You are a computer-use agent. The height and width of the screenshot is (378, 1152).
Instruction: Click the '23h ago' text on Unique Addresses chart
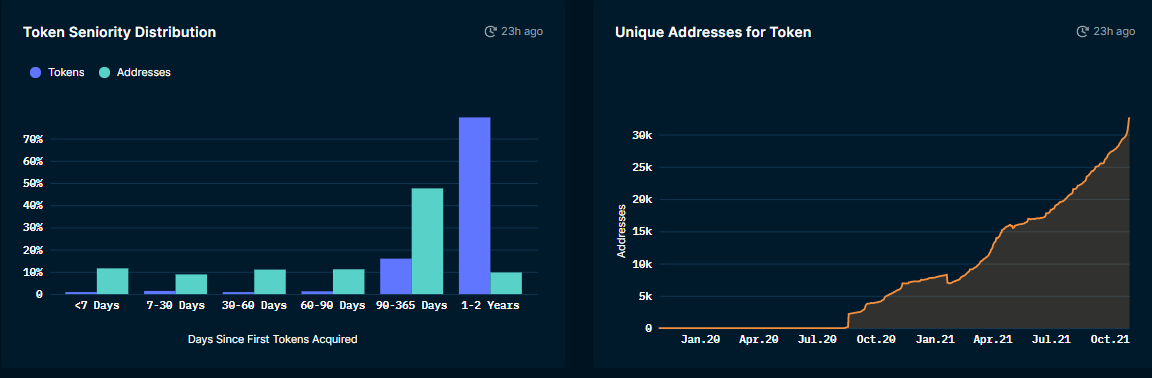pos(1115,32)
